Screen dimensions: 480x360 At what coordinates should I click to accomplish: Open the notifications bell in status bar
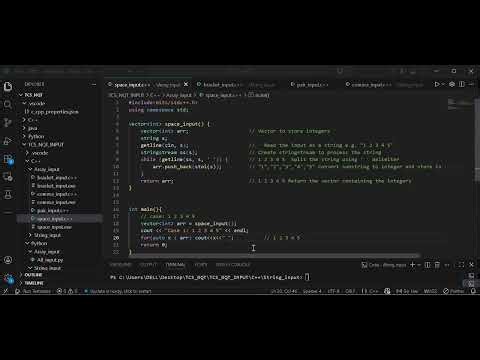[473, 291]
